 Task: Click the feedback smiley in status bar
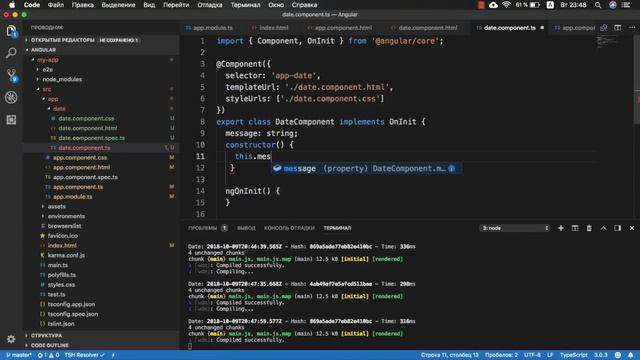tap(618, 355)
